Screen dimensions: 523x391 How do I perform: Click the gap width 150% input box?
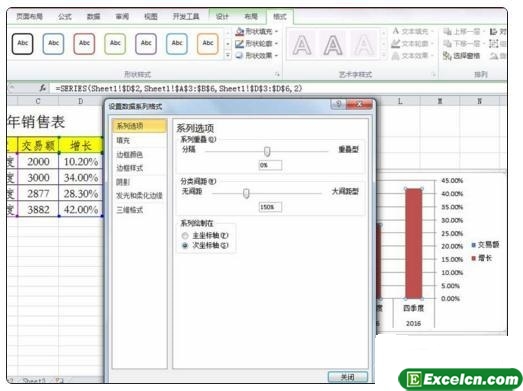tap(270, 207)
